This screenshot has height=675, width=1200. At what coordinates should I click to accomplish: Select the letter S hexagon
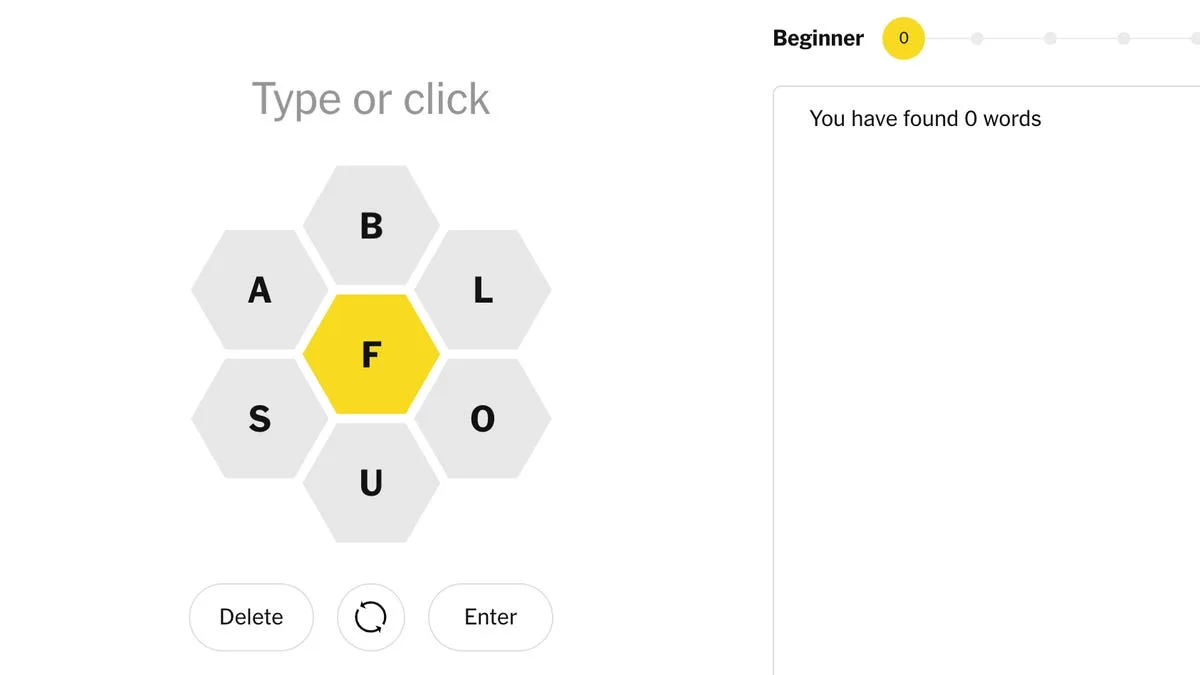click(x=259, y=419)
